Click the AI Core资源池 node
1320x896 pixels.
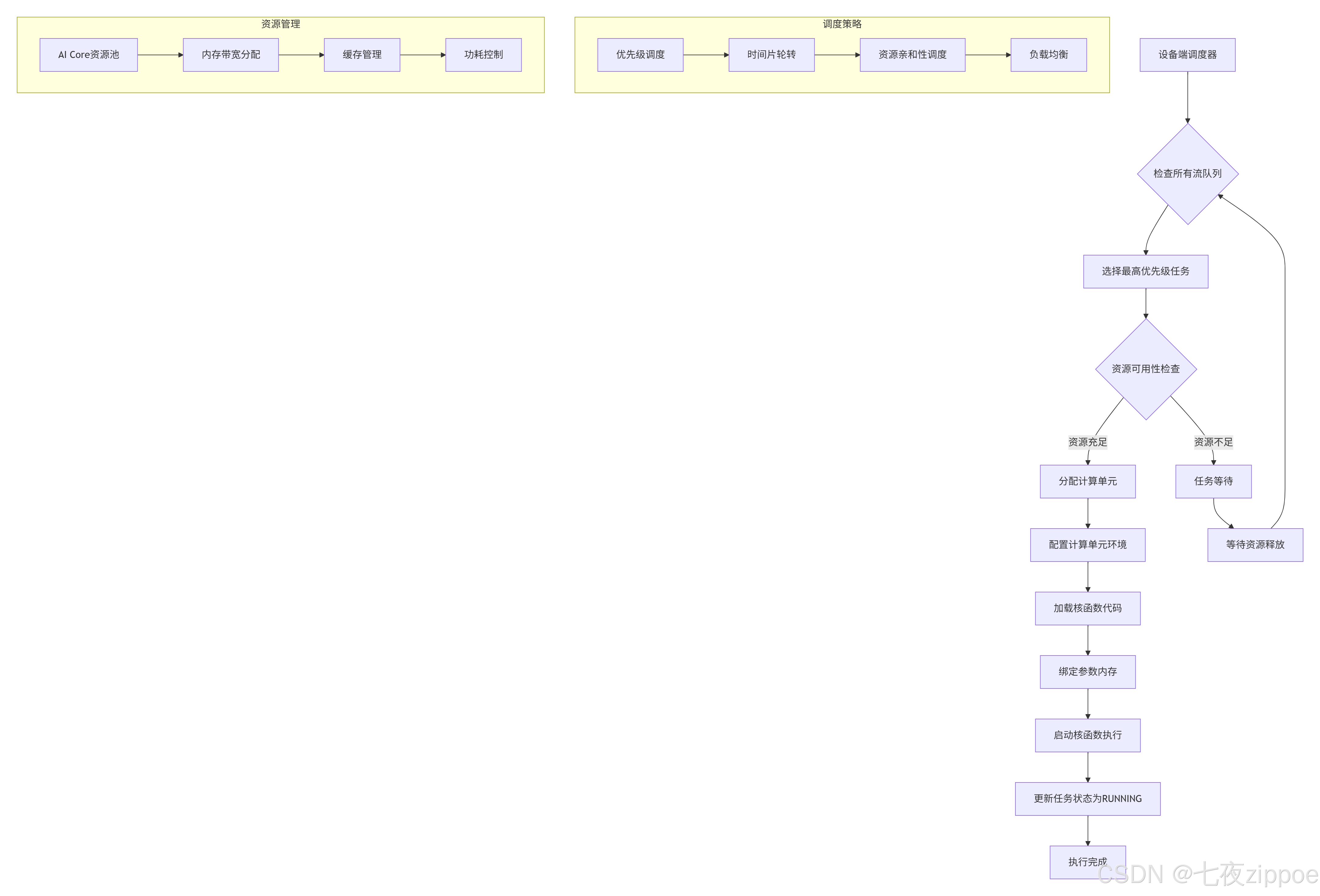point(89,55)
